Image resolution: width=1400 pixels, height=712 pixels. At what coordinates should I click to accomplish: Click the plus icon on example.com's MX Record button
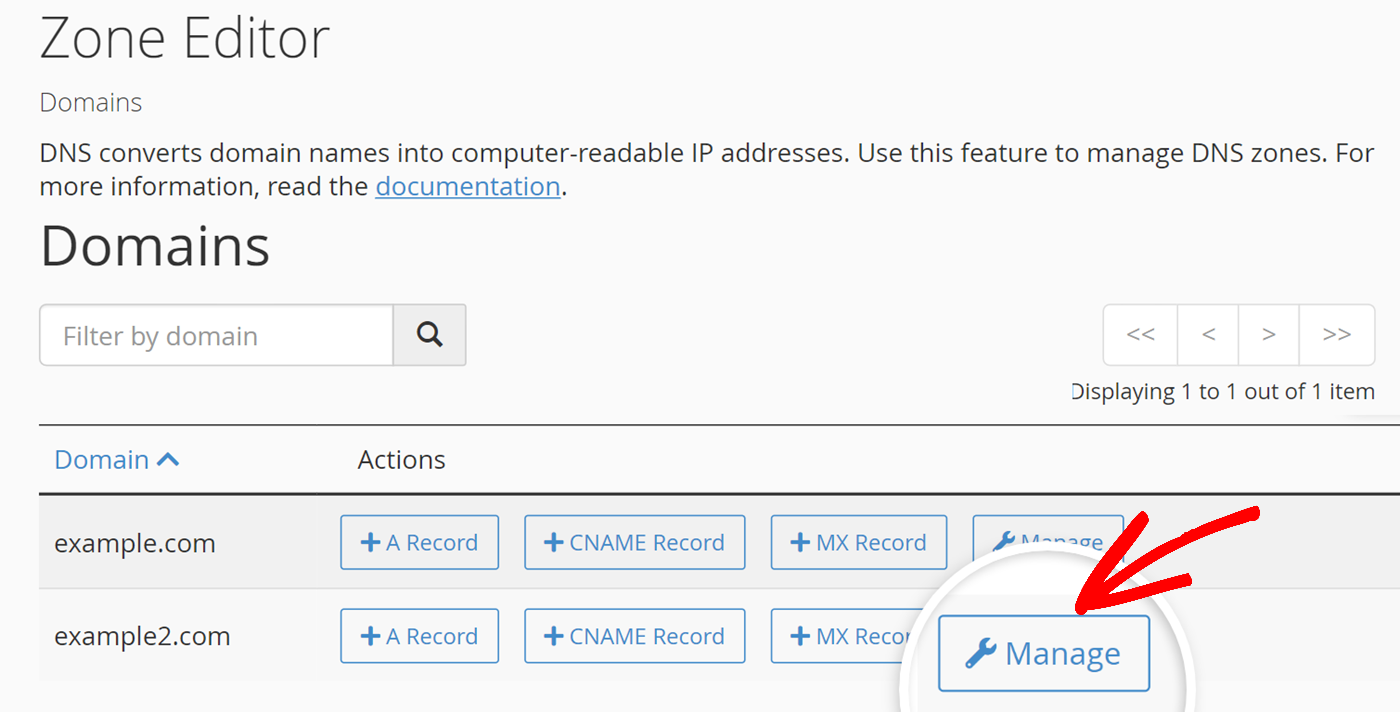tap(799, 542)
